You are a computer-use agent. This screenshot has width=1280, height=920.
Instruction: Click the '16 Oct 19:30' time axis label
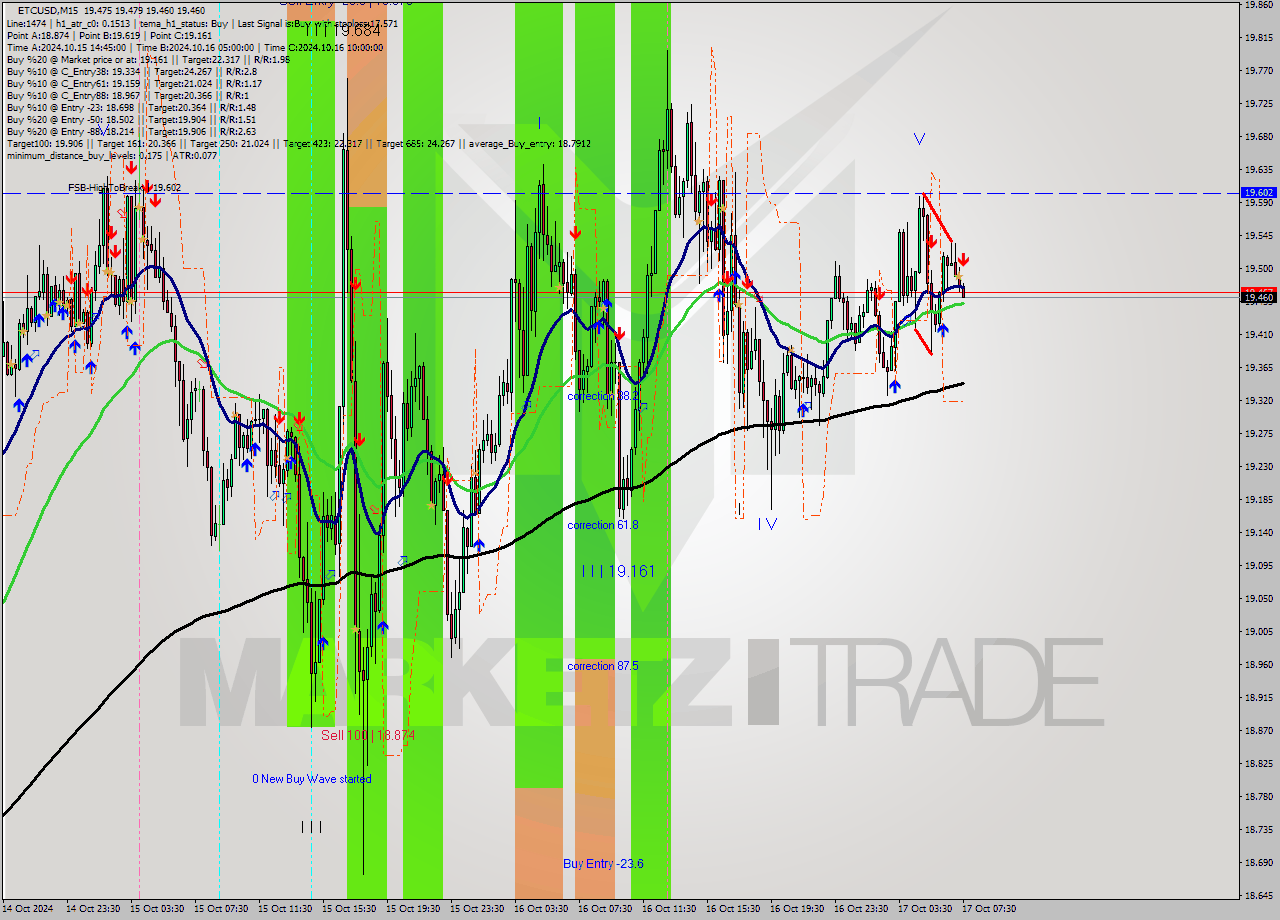pos(797,909)
